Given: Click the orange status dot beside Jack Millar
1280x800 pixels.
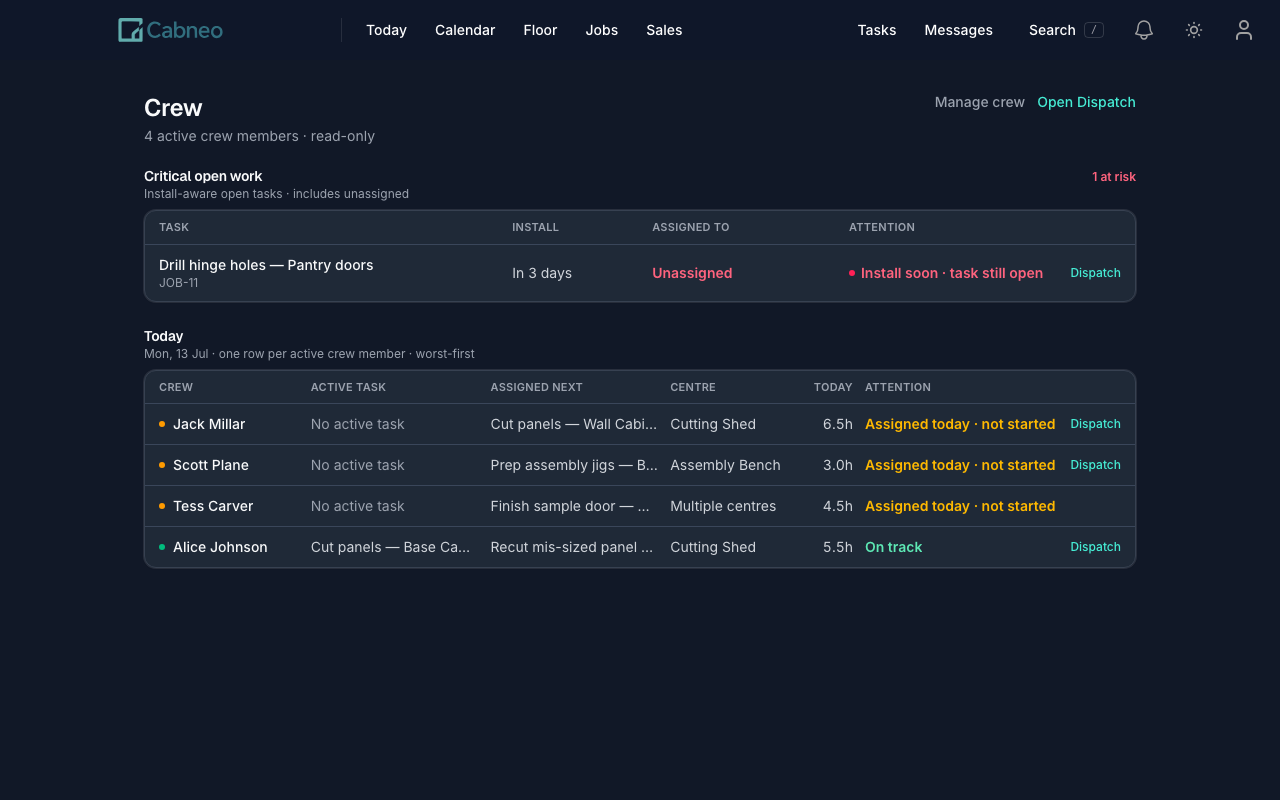Looking at the screenshot, I should (162, 424).
